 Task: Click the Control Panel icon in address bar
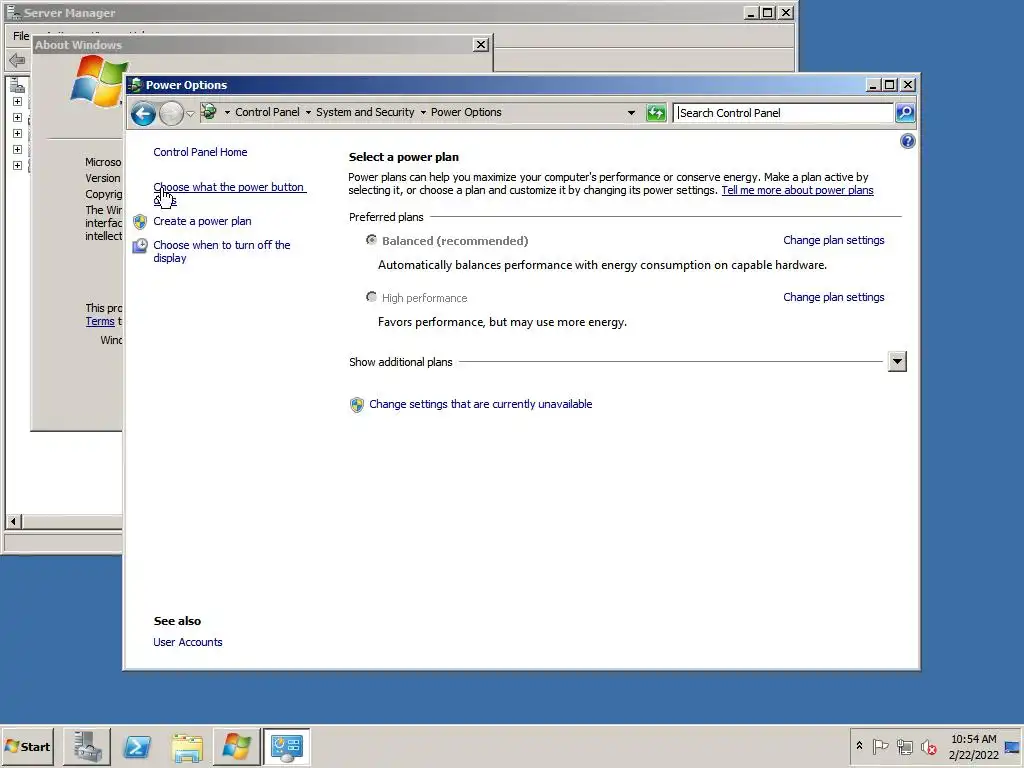[x=209, y=112]
